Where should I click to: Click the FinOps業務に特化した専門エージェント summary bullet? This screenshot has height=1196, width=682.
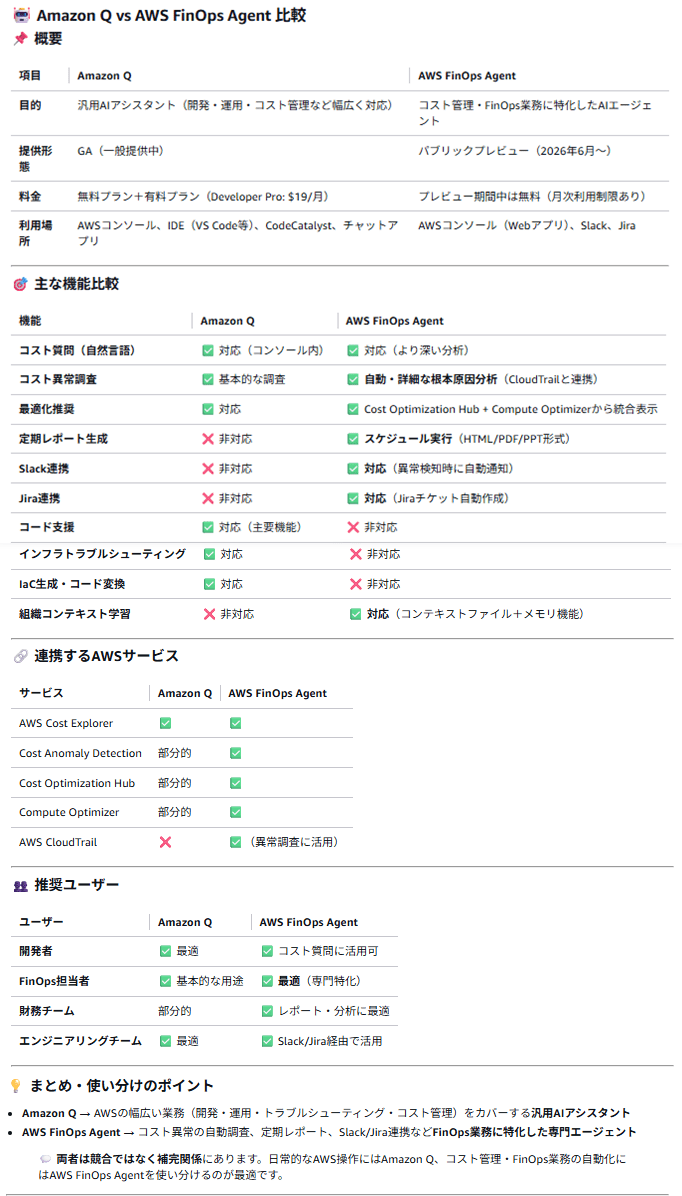(329, 1132)
